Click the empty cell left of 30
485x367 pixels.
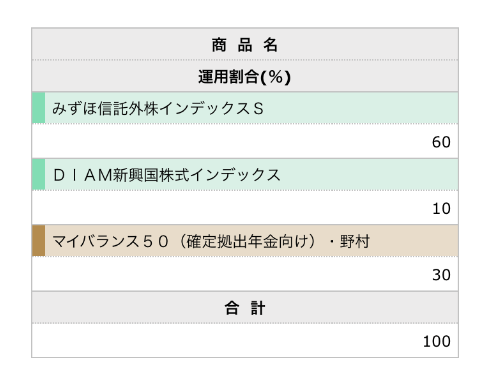pos(230,274)
